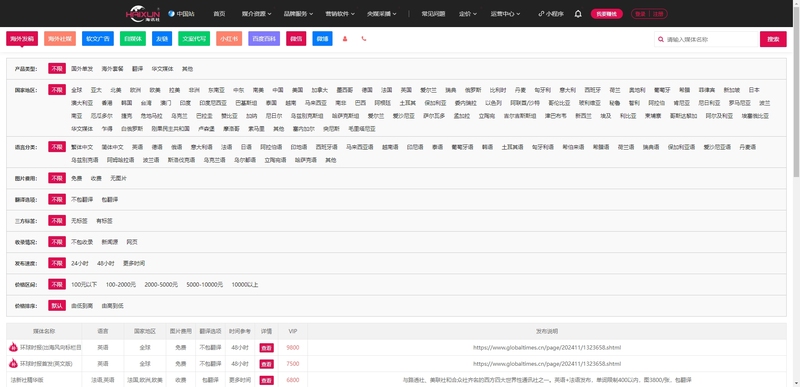Choose 有标签 under 三方标签 filter
This screenshot has height=387, width=800.
click(x=104, y=221)
